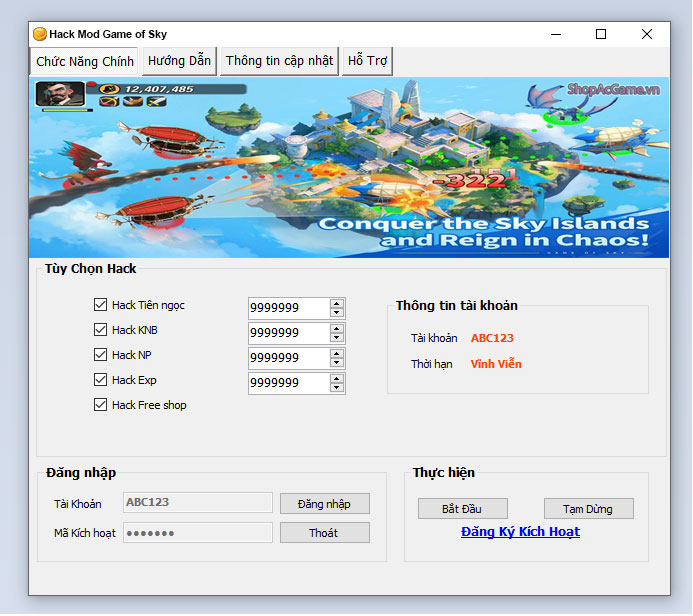Click the down arrow for Hack Exp value

tap(337, 388)
